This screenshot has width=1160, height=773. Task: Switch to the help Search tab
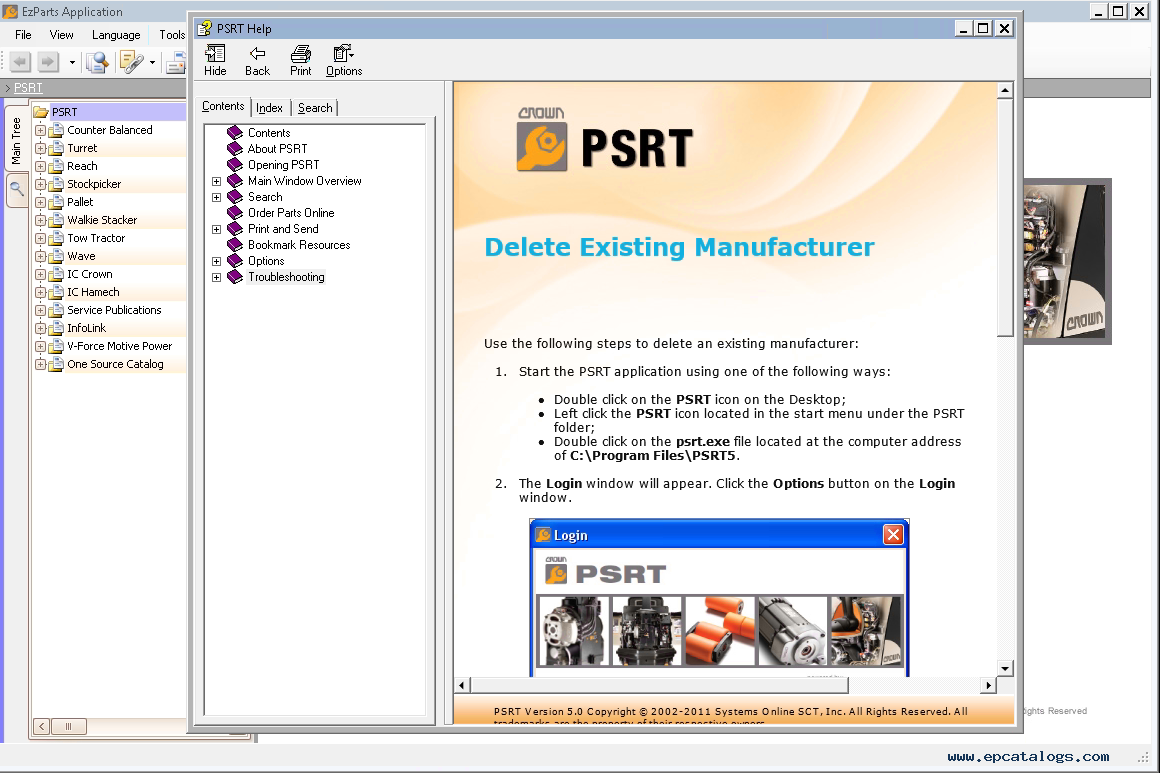pos(315,108)
